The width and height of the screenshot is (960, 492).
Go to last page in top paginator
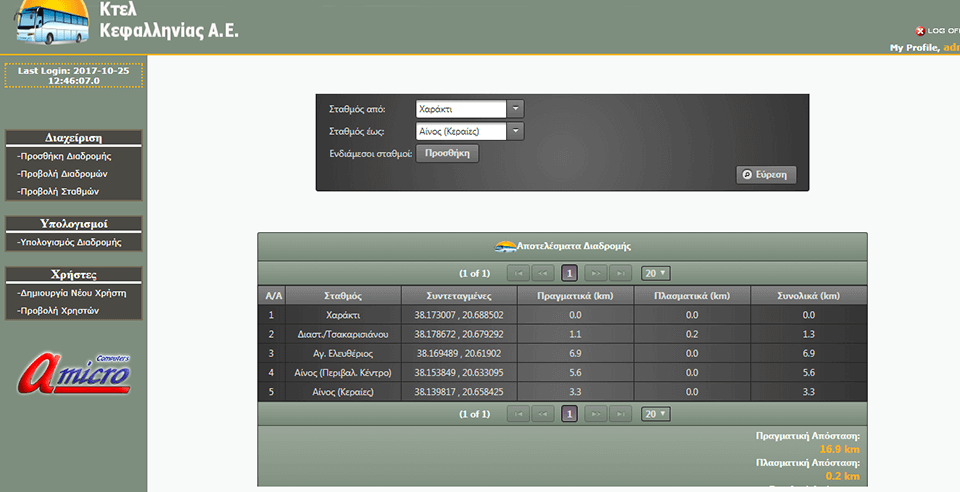[621, 273]
